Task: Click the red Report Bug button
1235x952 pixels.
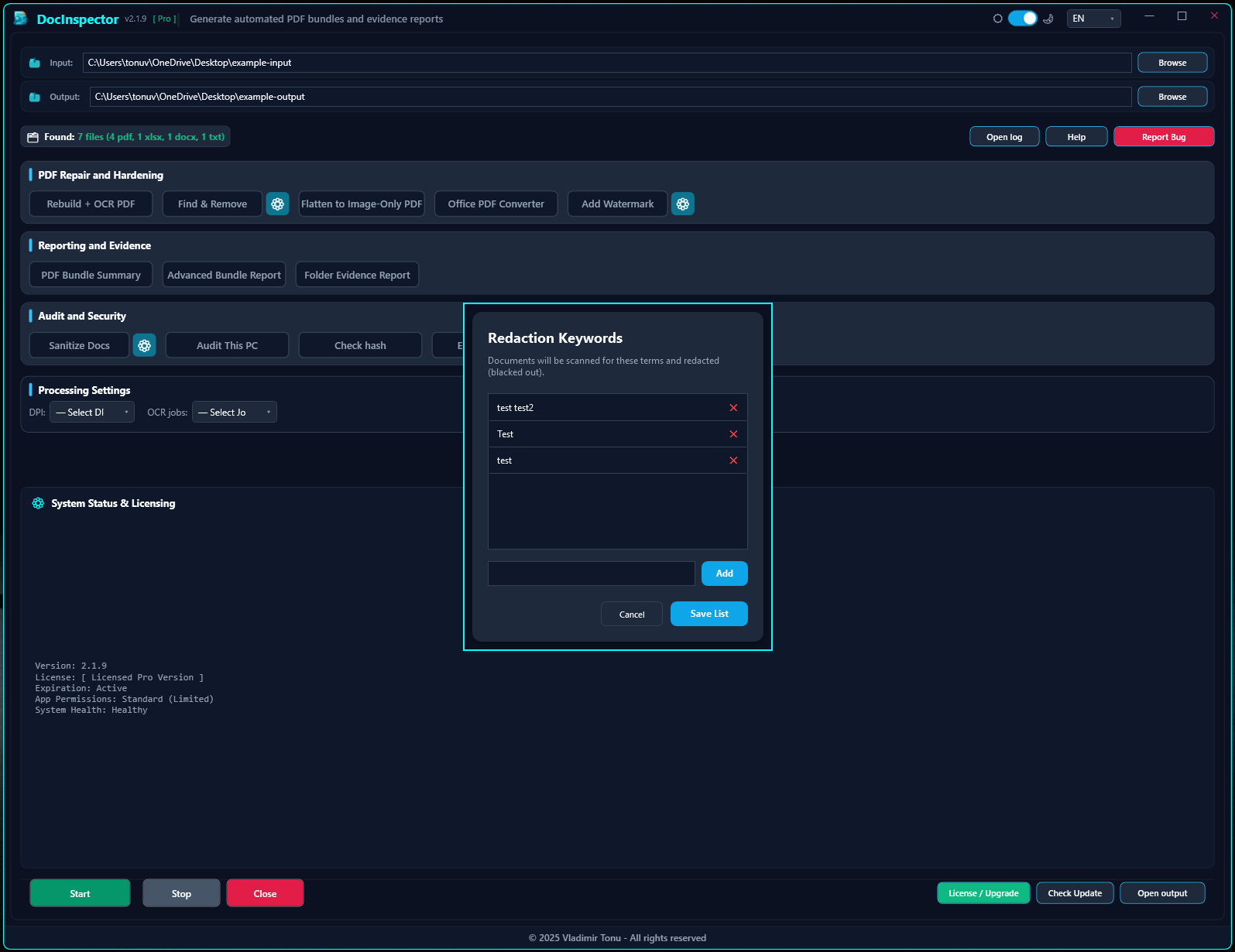Action: click(x=1164, y=137)
